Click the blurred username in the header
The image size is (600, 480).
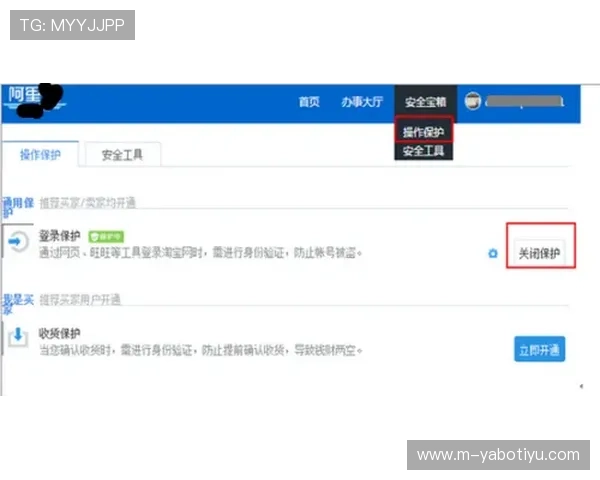(524, 102)
